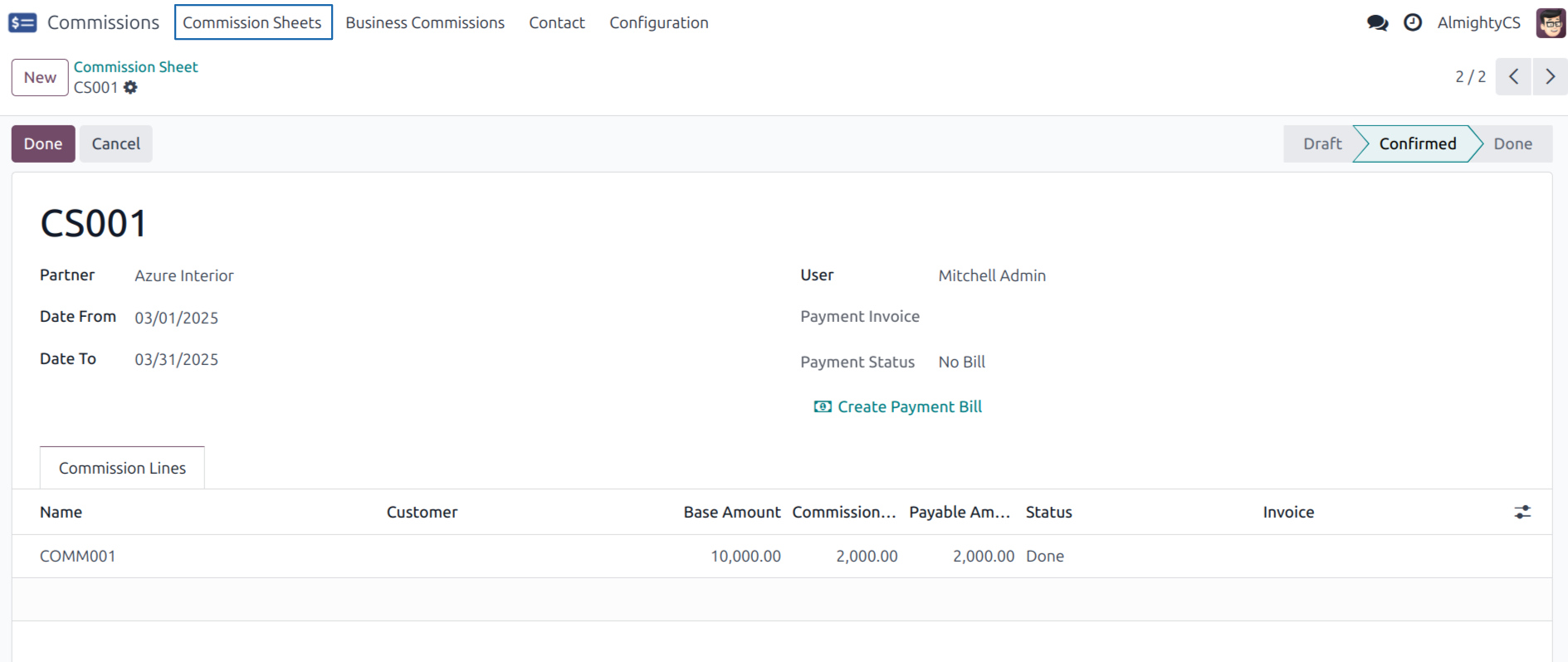Click the user avatar picture
Image resolution: width=1568 pixels, height=662 pixels.
(x=1550, y=22)
